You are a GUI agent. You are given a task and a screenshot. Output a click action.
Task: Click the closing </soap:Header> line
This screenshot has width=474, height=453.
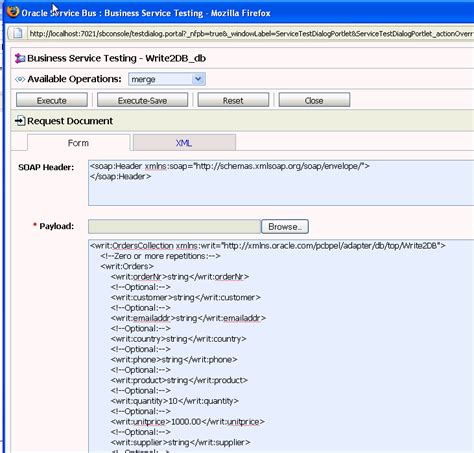(x=120, y=177)
